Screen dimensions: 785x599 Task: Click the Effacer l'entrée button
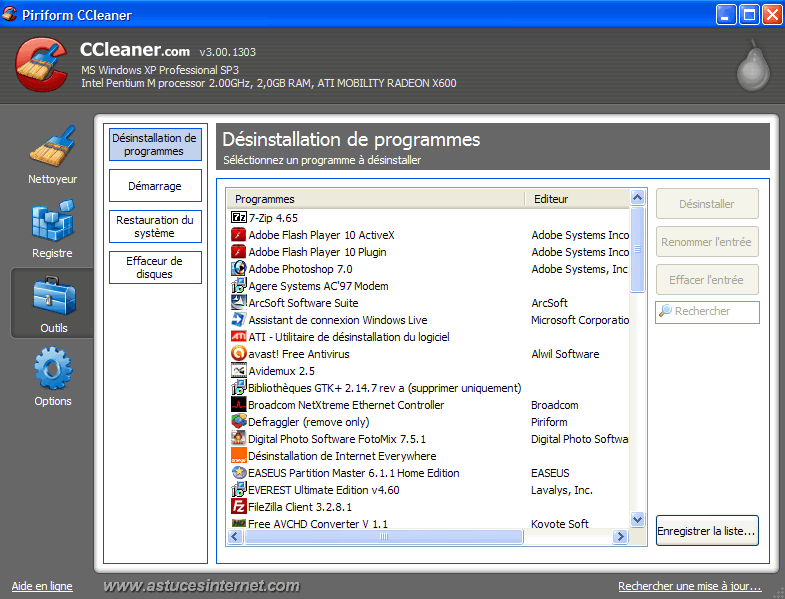(x=707, y=279)
